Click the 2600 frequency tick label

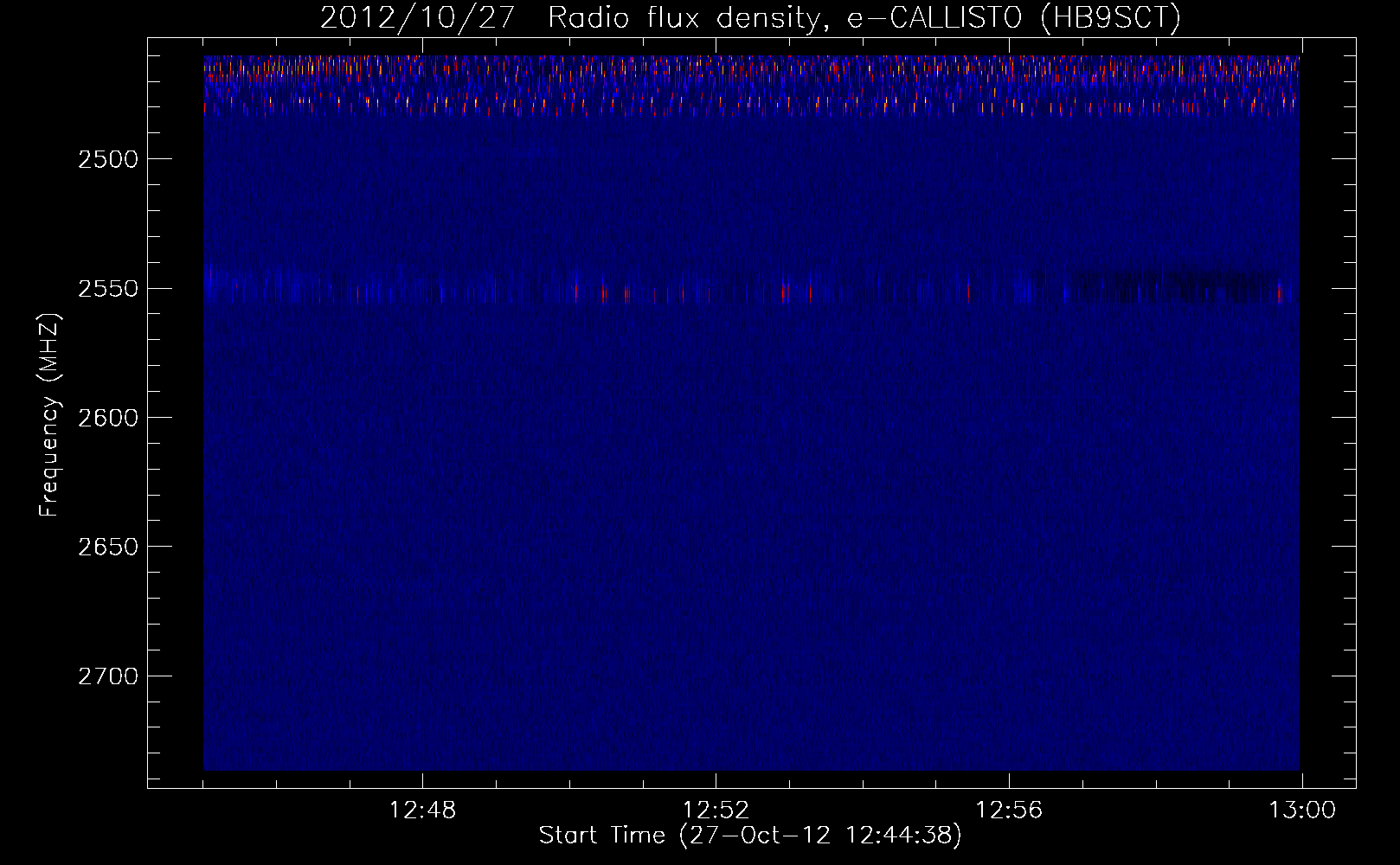point(107,418)
